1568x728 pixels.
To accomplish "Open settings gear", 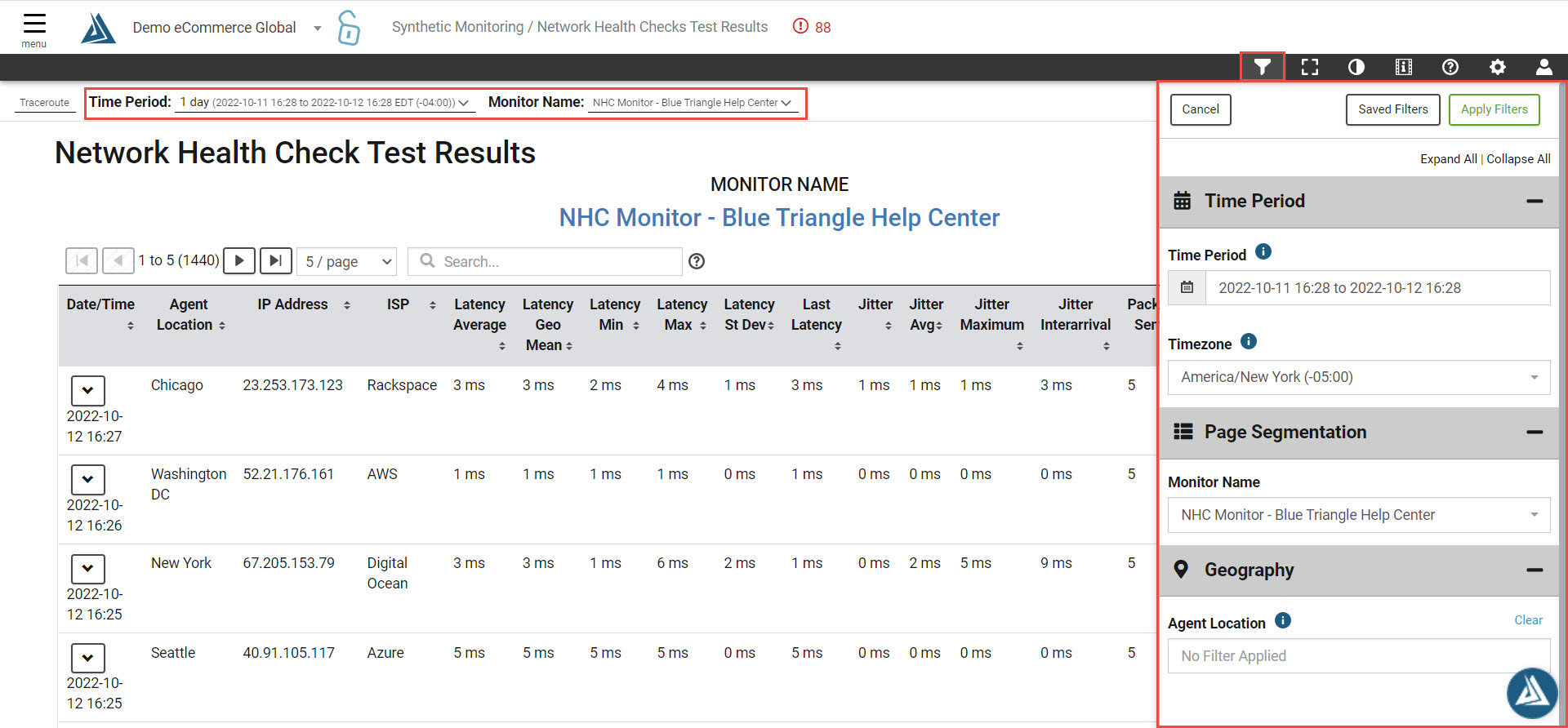I will click(x=1498, y=67).
